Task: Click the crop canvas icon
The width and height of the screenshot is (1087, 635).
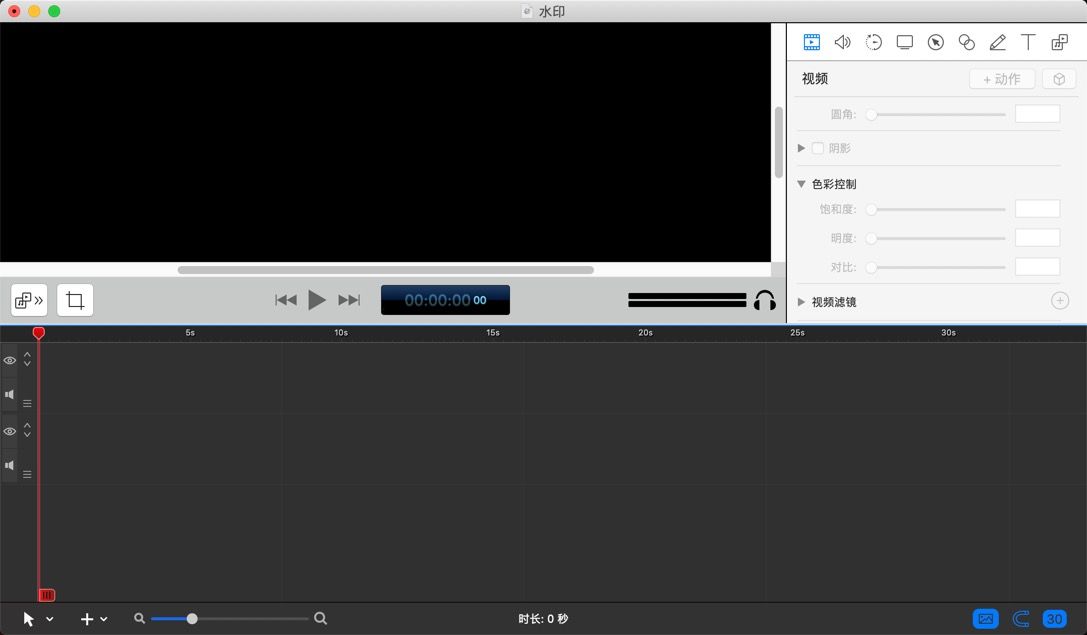Action: pyautogui.click(x=75, y=300)
